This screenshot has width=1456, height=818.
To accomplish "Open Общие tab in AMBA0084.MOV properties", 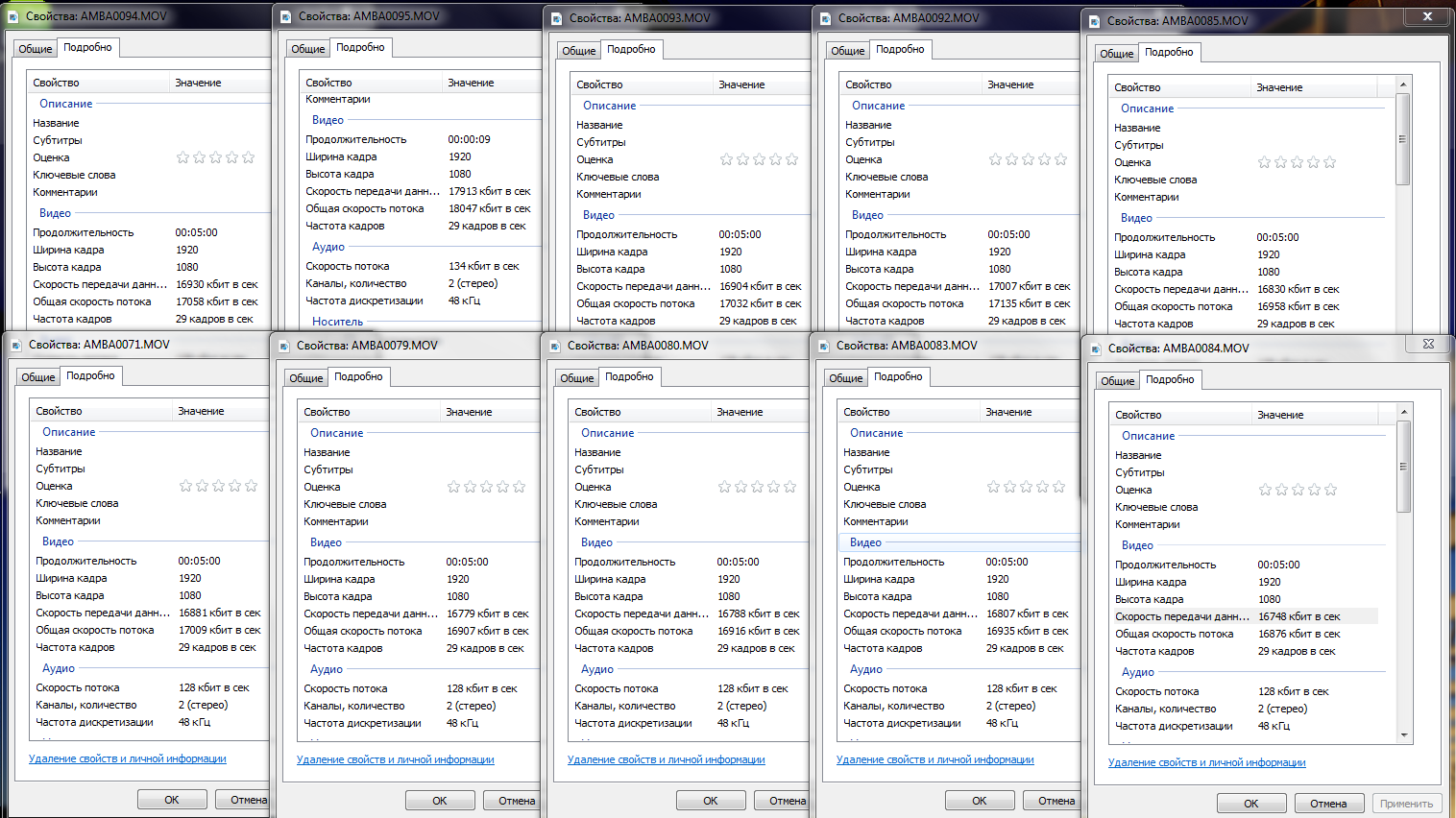I will click(1117, 381).
